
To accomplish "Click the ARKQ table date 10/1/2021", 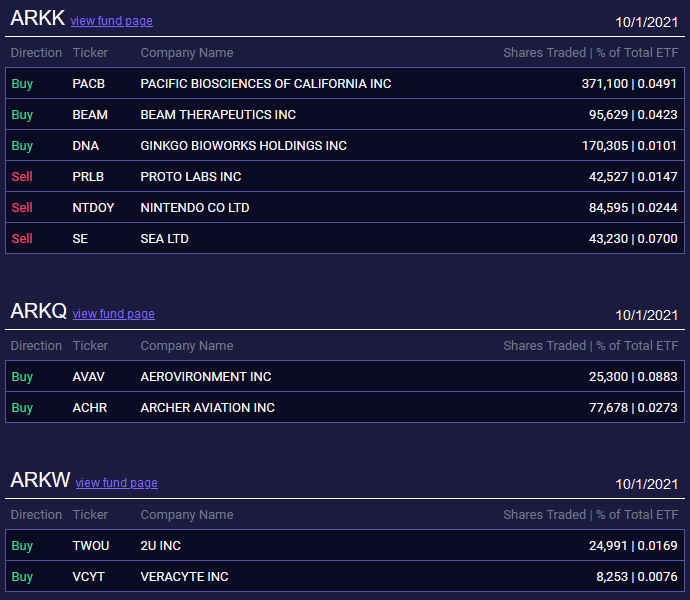I will click(x=646, y=315).
